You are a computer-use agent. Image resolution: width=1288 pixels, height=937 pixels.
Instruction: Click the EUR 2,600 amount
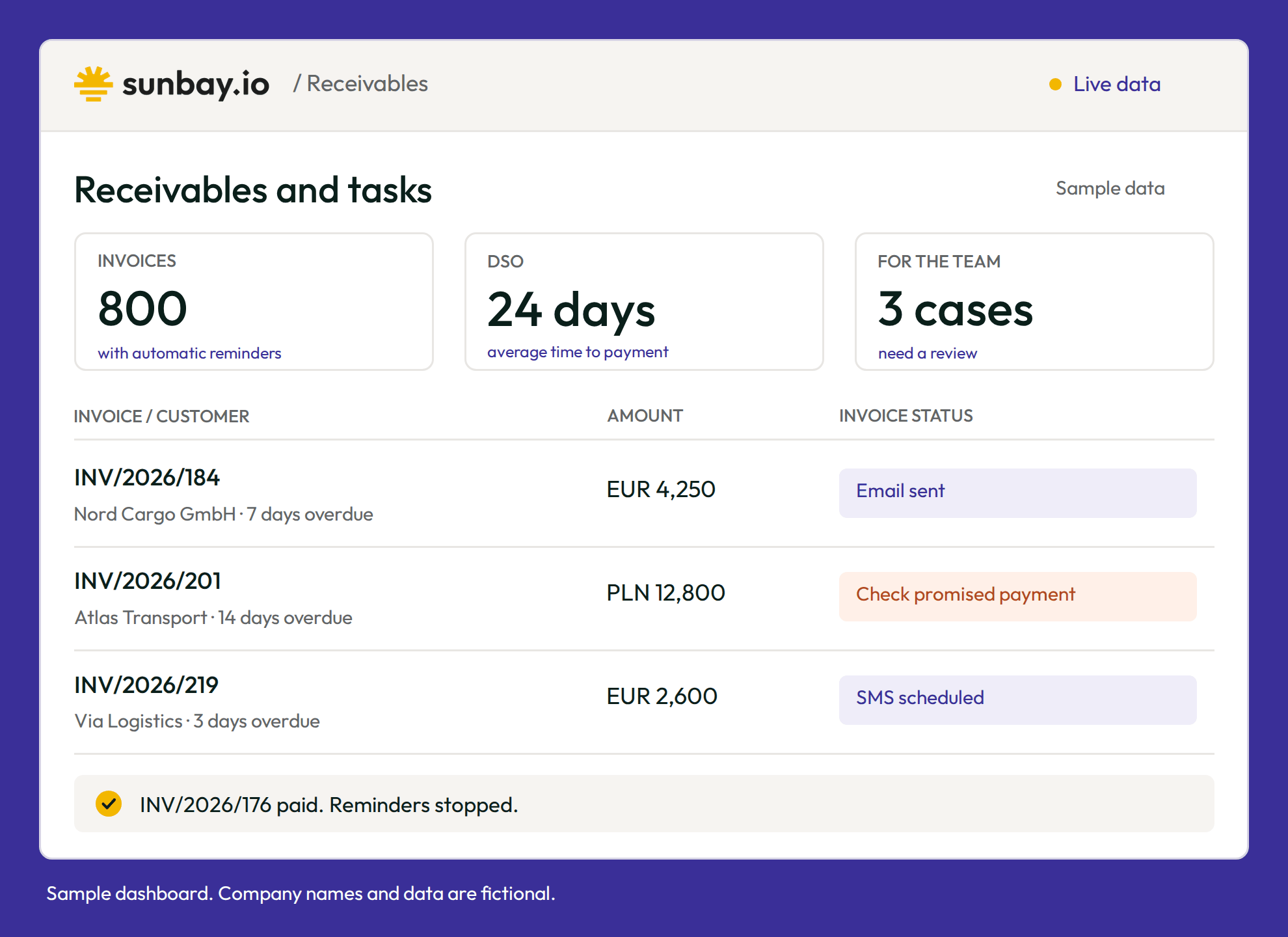pos(662,696)
